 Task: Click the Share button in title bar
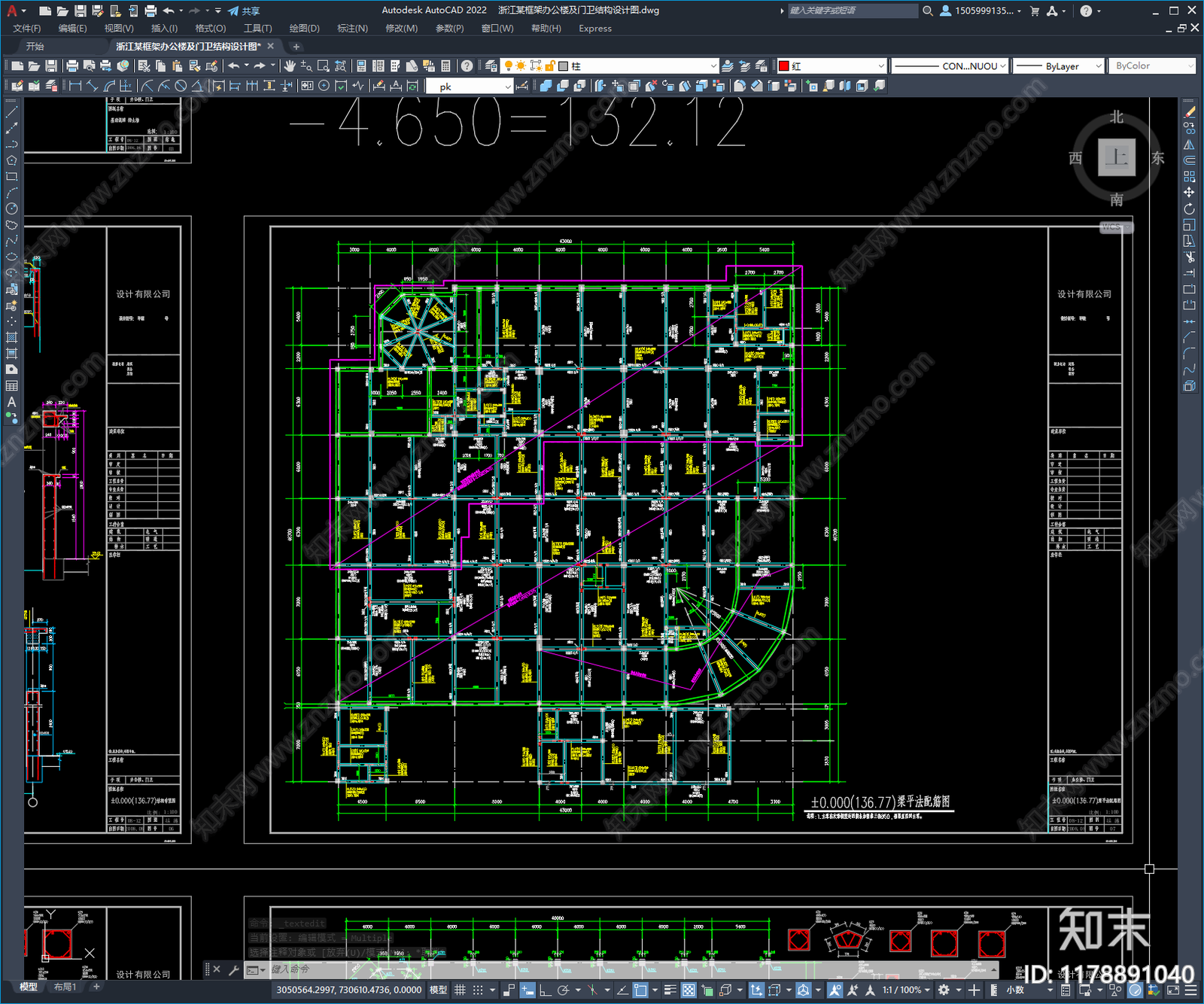[x=245, y=11]
